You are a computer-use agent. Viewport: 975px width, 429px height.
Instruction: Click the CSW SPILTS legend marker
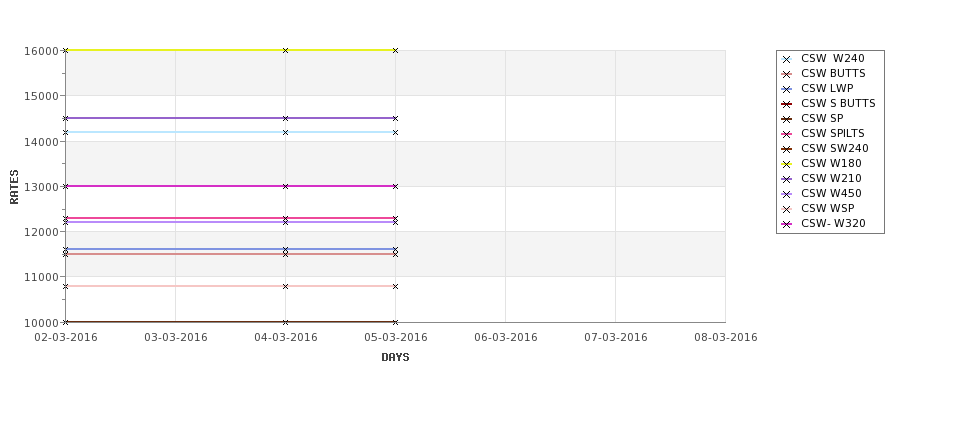tap(787, 134)
